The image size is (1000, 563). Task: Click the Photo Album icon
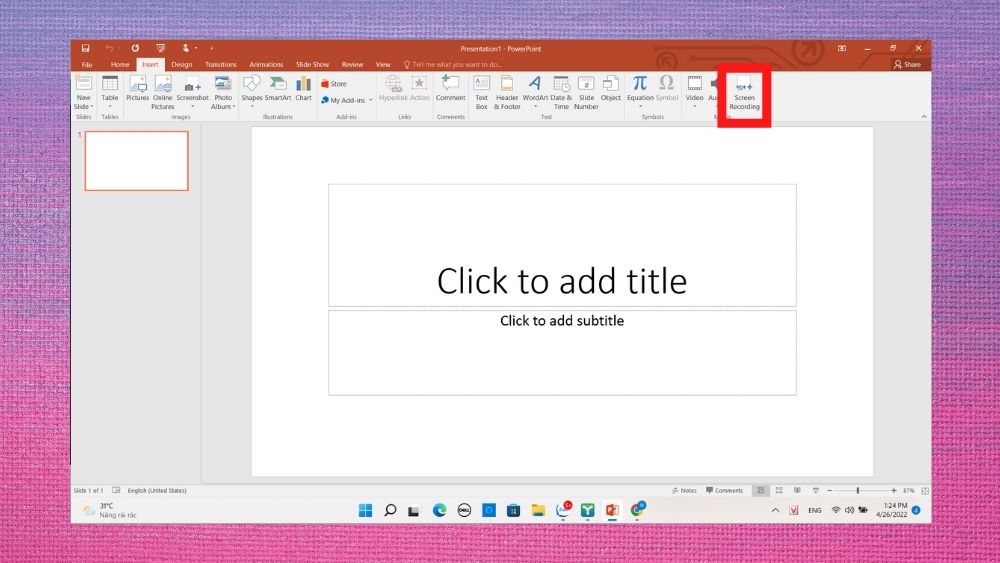(223, 84)
